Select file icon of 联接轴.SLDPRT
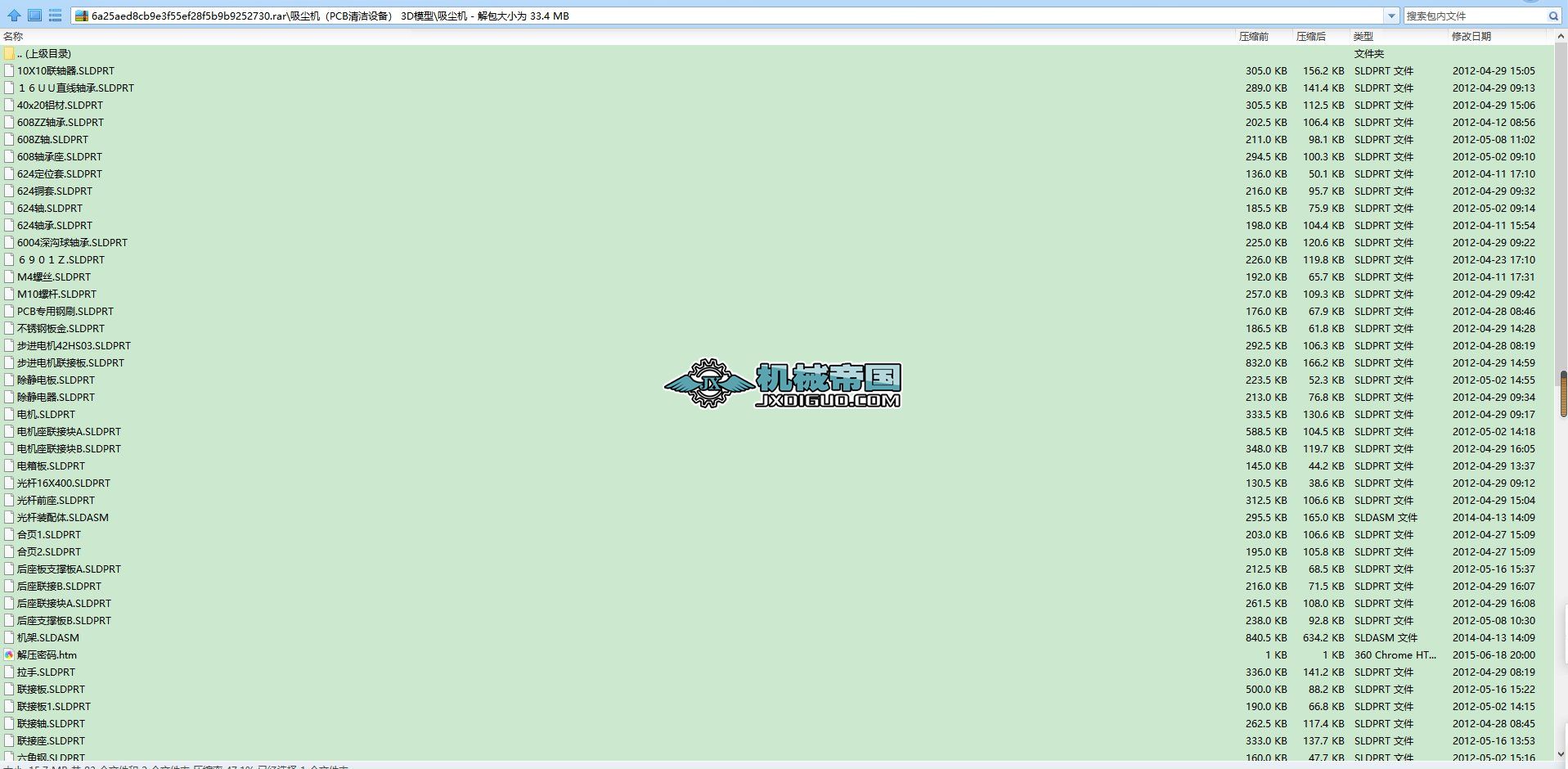The height and width of the screenshot is (769, 1568). coord(9,723)
